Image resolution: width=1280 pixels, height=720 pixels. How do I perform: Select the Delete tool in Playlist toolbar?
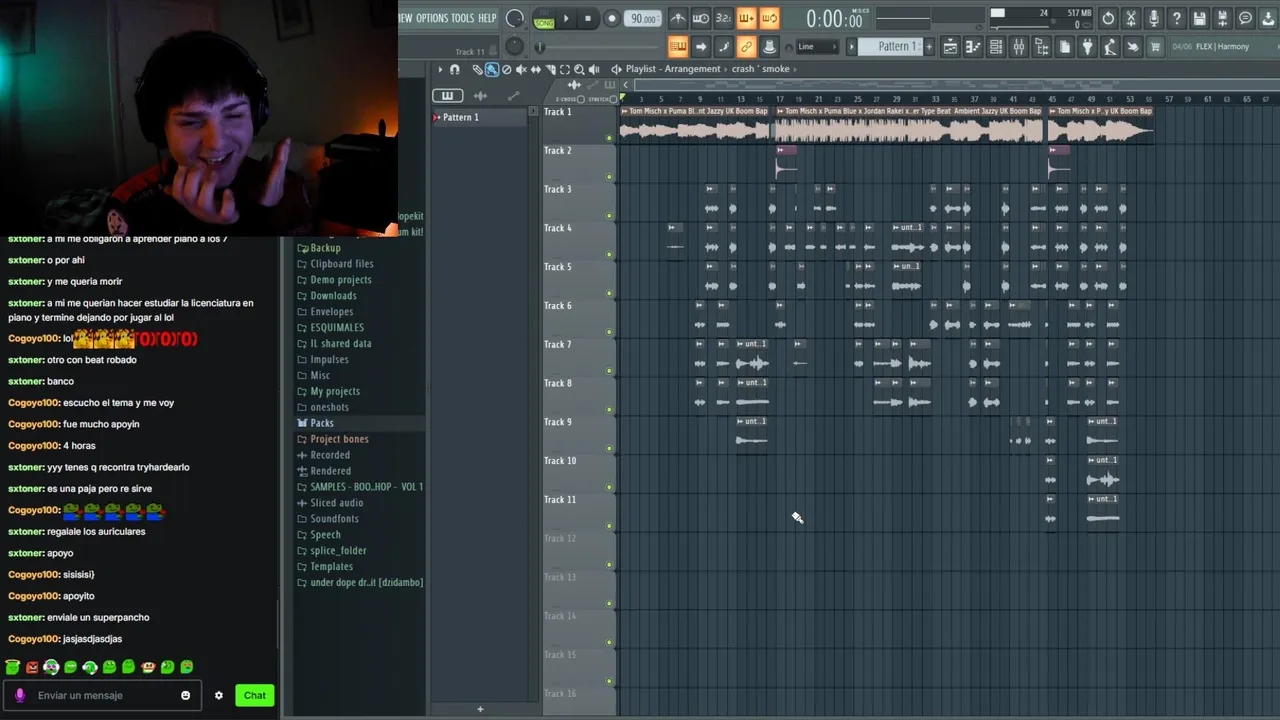507,69
